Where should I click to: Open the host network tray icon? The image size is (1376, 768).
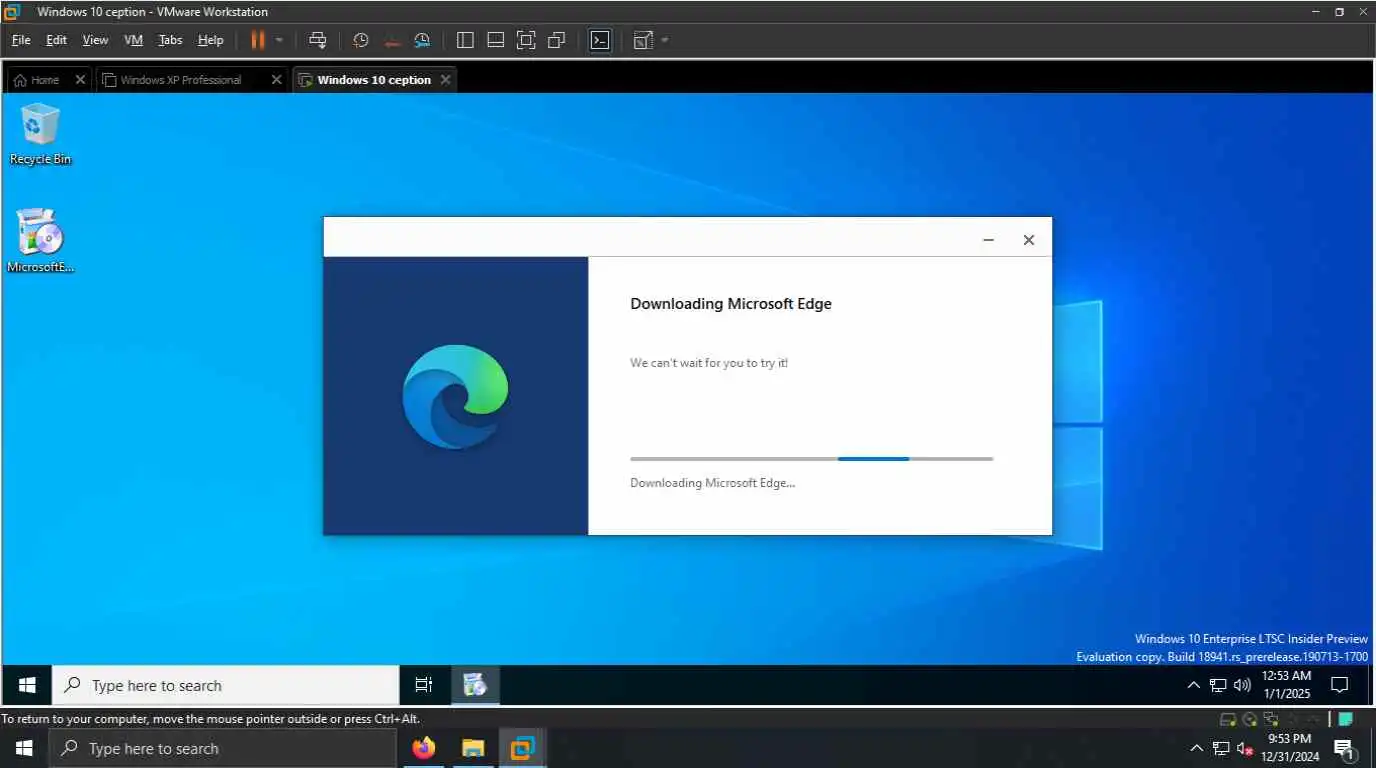tap(1221, 748)
